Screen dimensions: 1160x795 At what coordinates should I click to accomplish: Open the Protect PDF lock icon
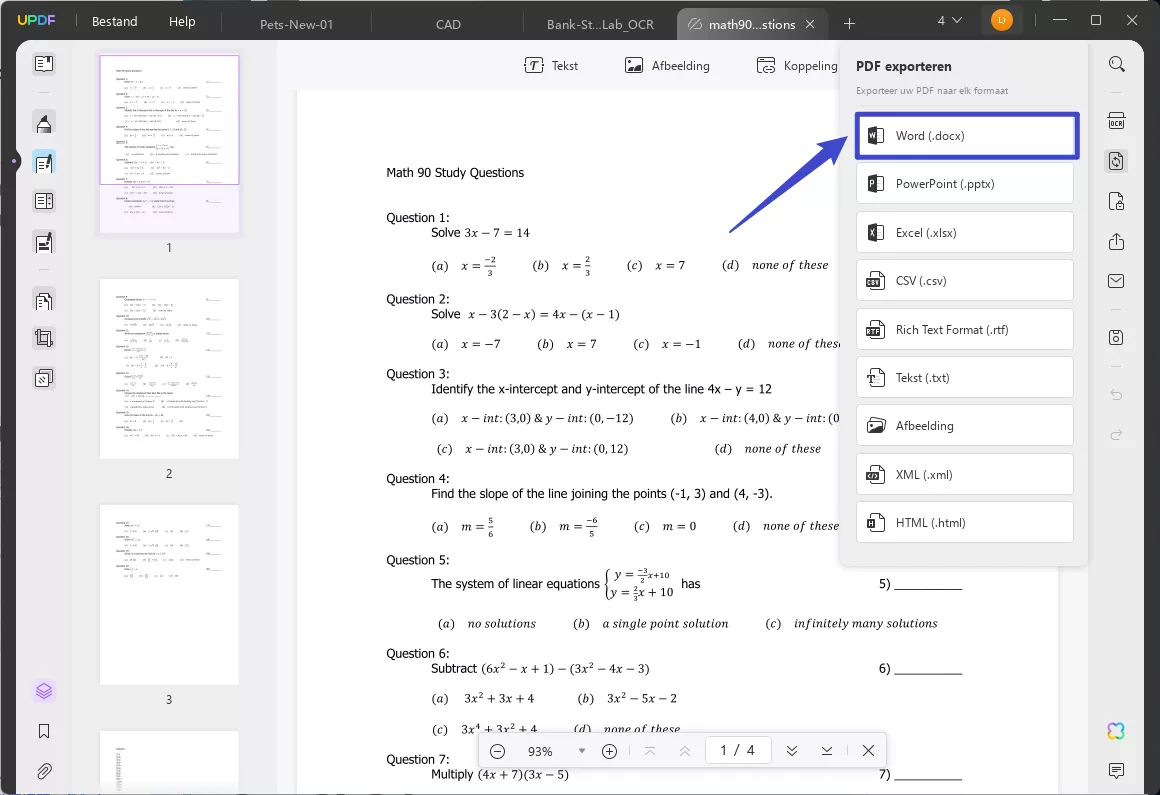tap(1116, 201)
